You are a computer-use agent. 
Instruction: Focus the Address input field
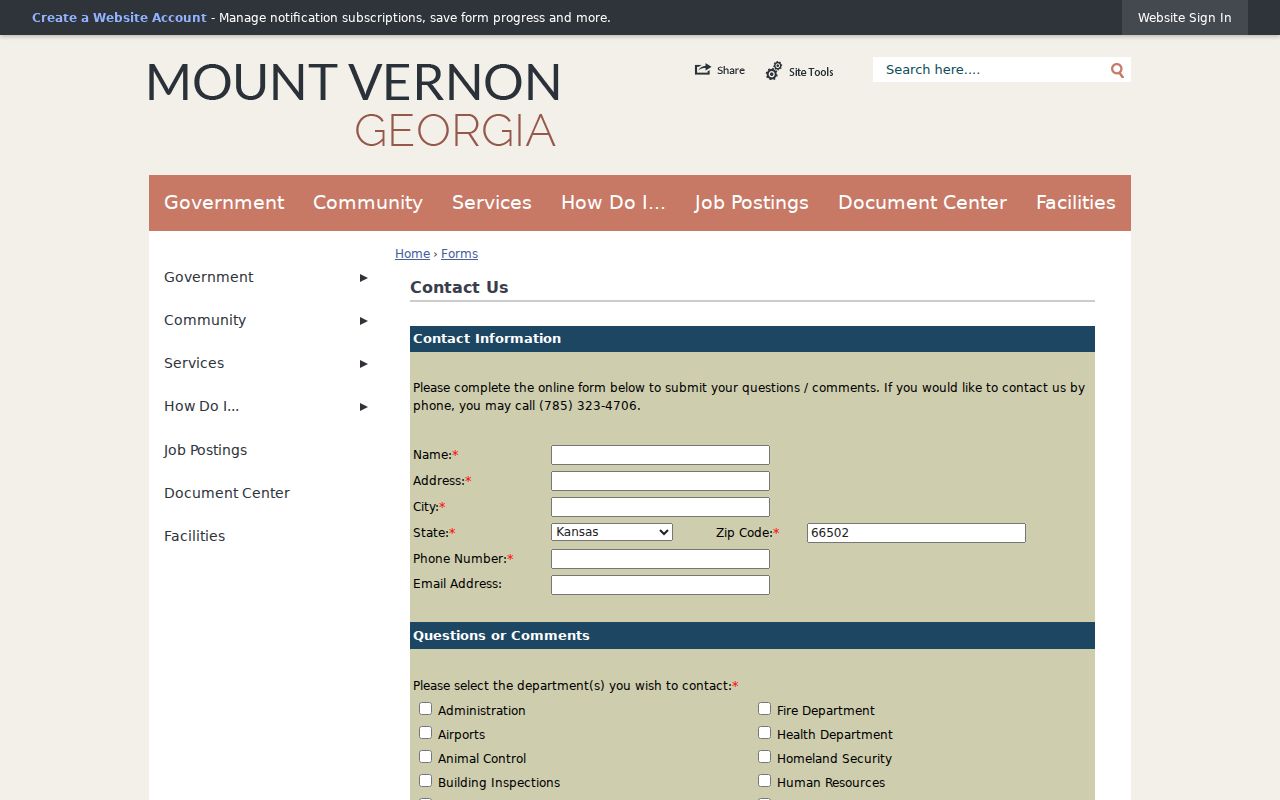[660, 481]
